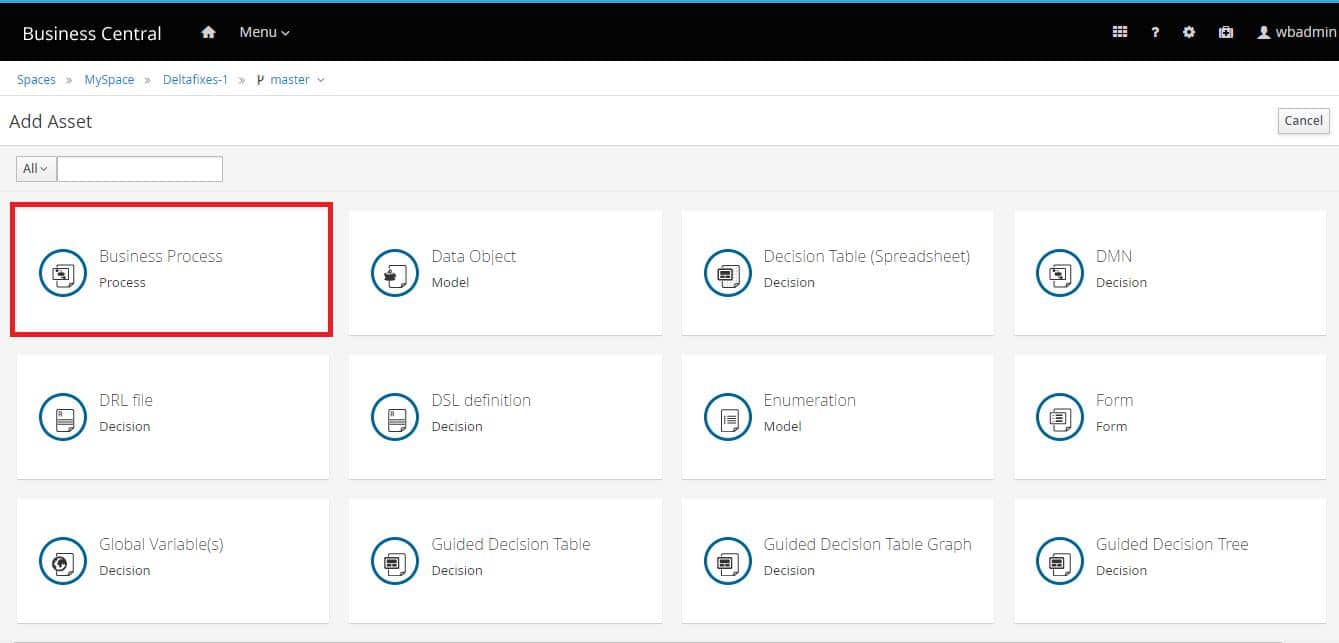The image size is (1339, 643).
Task: Click the DRL file icon
Action: (63, 417)
